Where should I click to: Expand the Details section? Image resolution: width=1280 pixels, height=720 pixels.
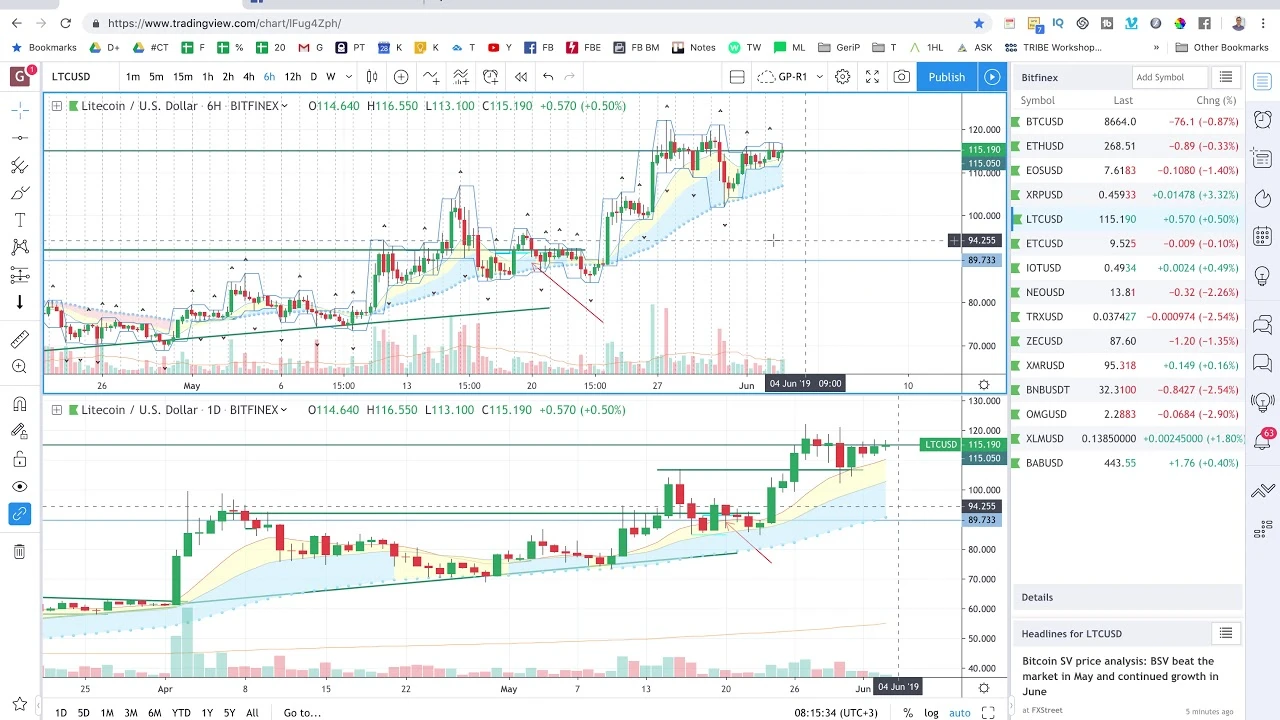tap(1127, 597)
